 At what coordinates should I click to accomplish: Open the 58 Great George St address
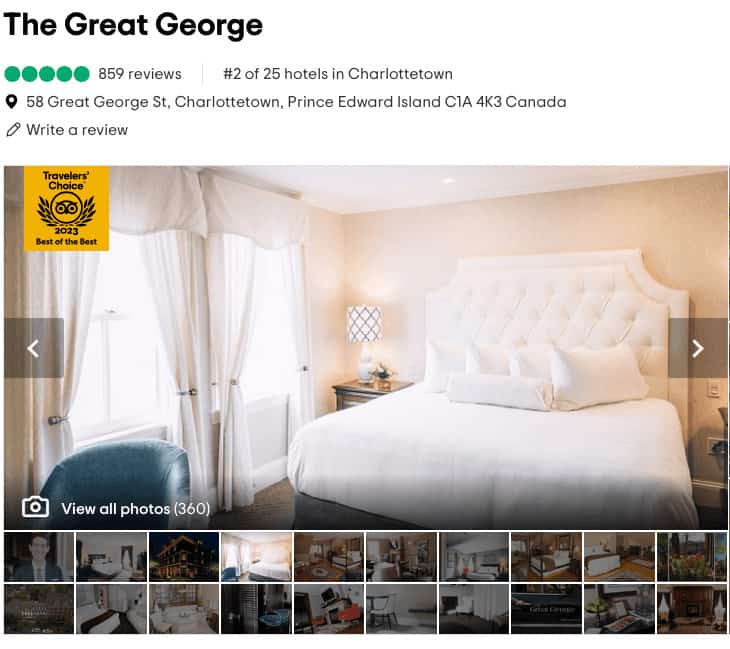[x=296, y=101]
